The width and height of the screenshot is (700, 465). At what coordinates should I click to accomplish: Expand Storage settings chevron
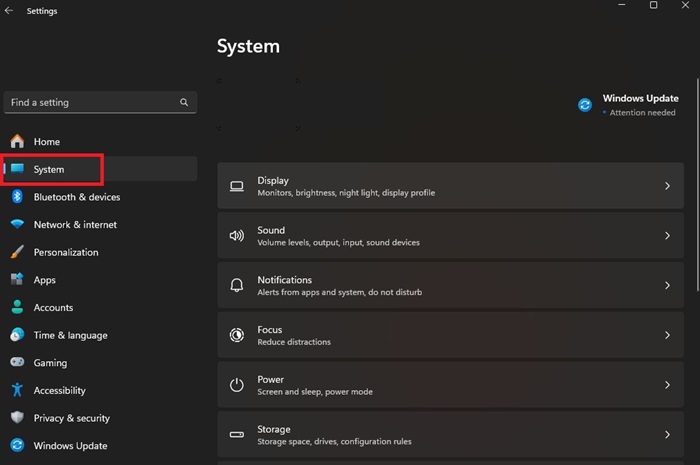[667, 434]
